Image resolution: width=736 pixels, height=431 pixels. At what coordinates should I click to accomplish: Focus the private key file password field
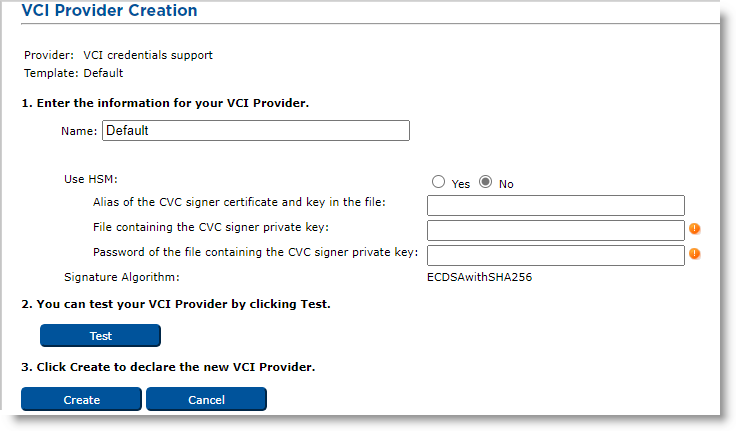(x=555, y=254)
